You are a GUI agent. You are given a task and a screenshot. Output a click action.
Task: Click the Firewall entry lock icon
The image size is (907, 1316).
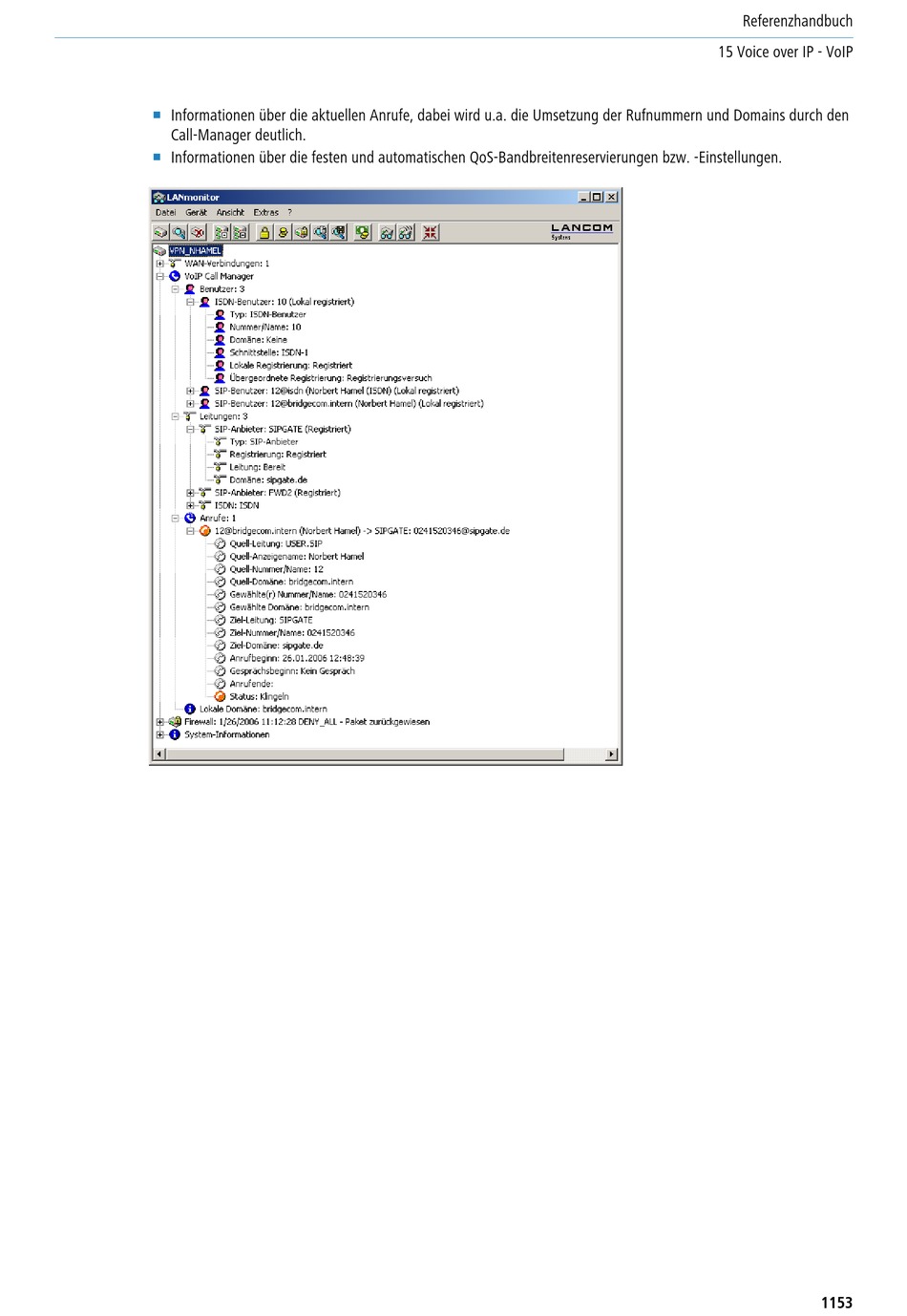tap(175, 722)
